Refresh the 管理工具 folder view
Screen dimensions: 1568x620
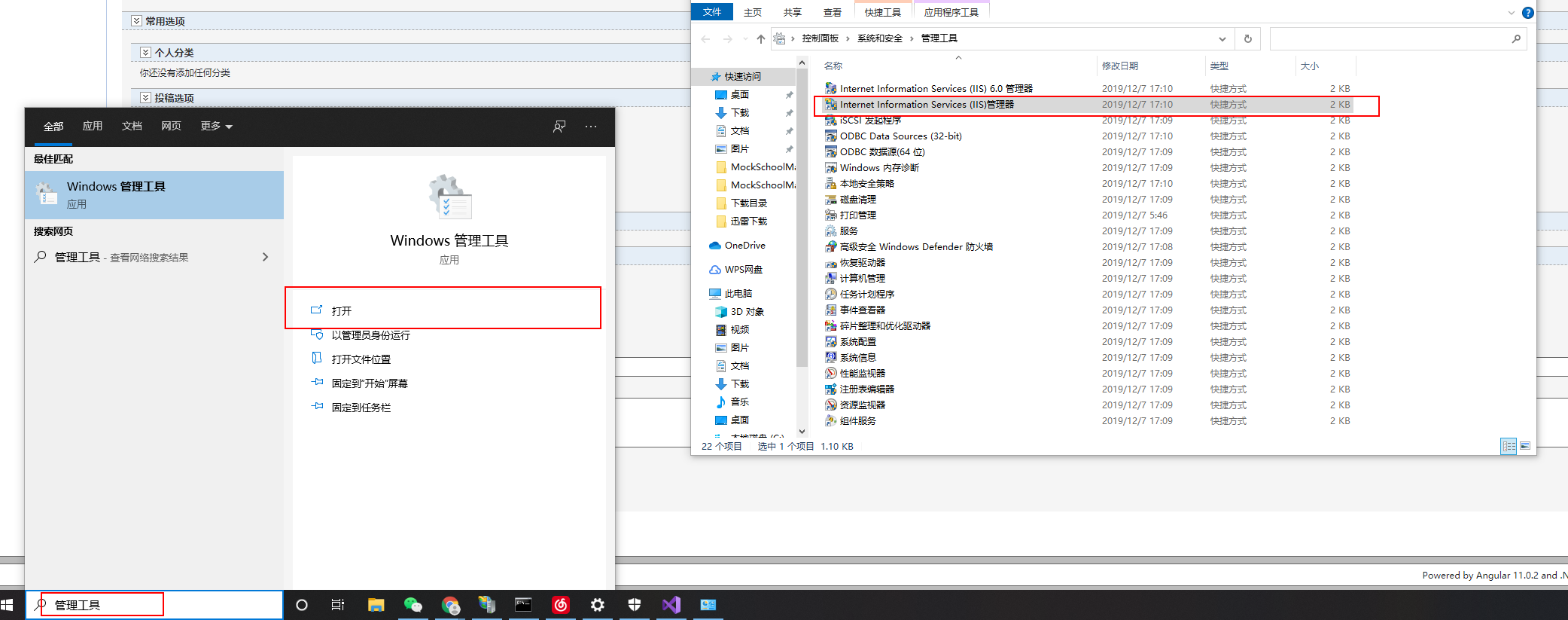(1248, 39)
